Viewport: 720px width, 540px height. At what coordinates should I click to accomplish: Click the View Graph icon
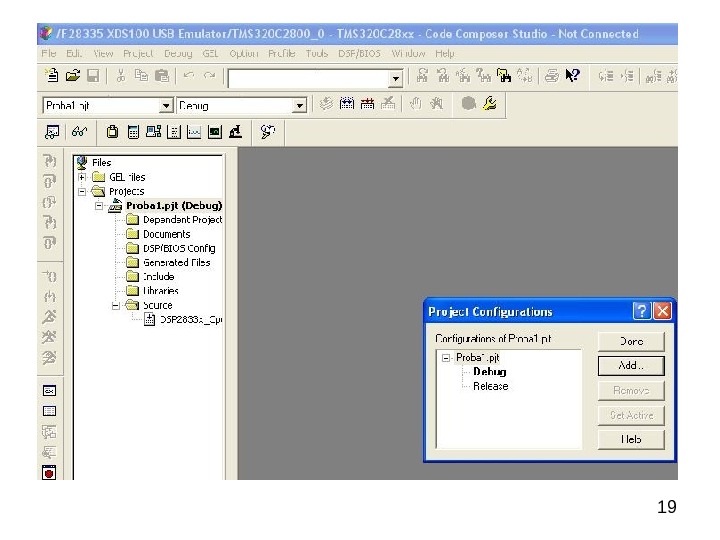coord(194,132)
